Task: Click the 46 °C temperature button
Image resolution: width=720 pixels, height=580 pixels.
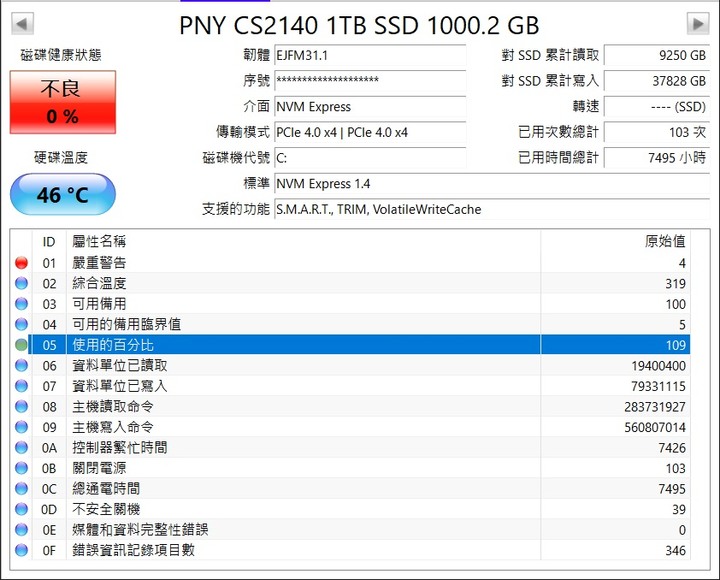Action: (63, 194)
